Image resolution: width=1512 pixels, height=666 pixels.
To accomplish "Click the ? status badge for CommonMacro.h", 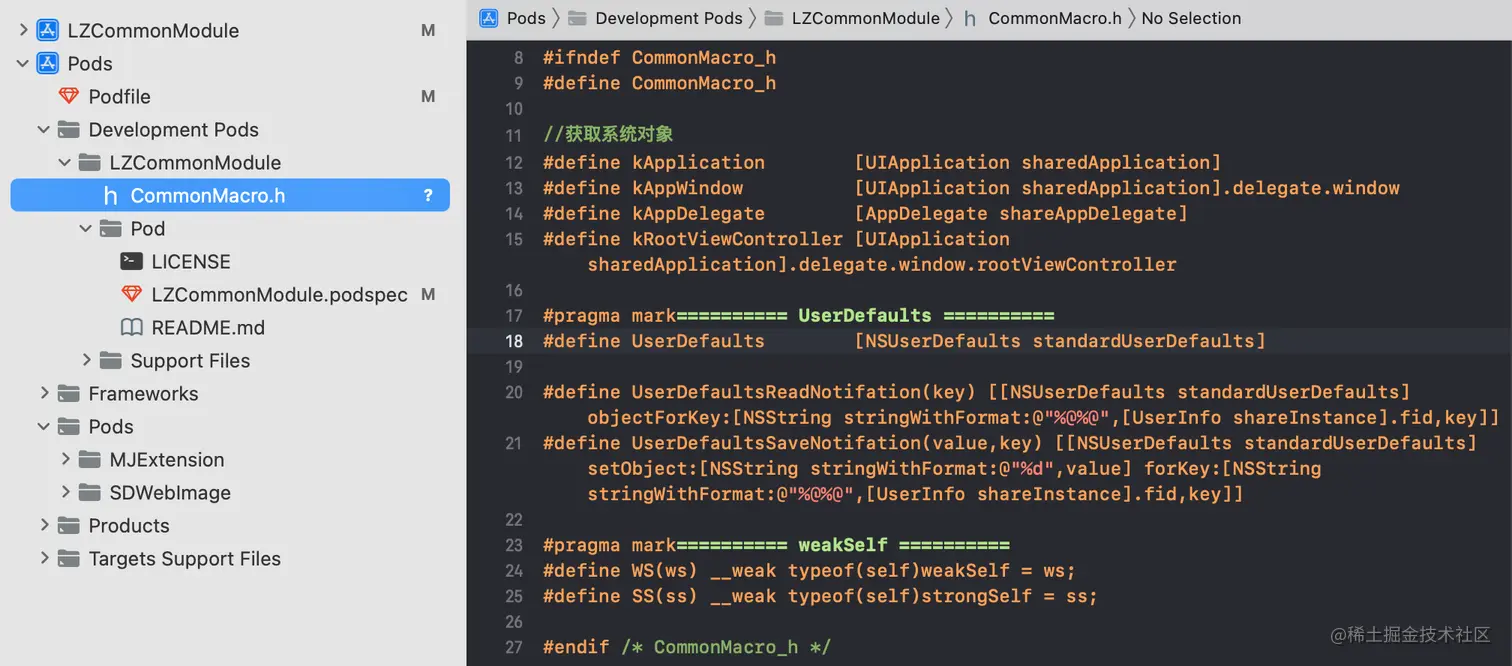I will [x=428, y=195].
